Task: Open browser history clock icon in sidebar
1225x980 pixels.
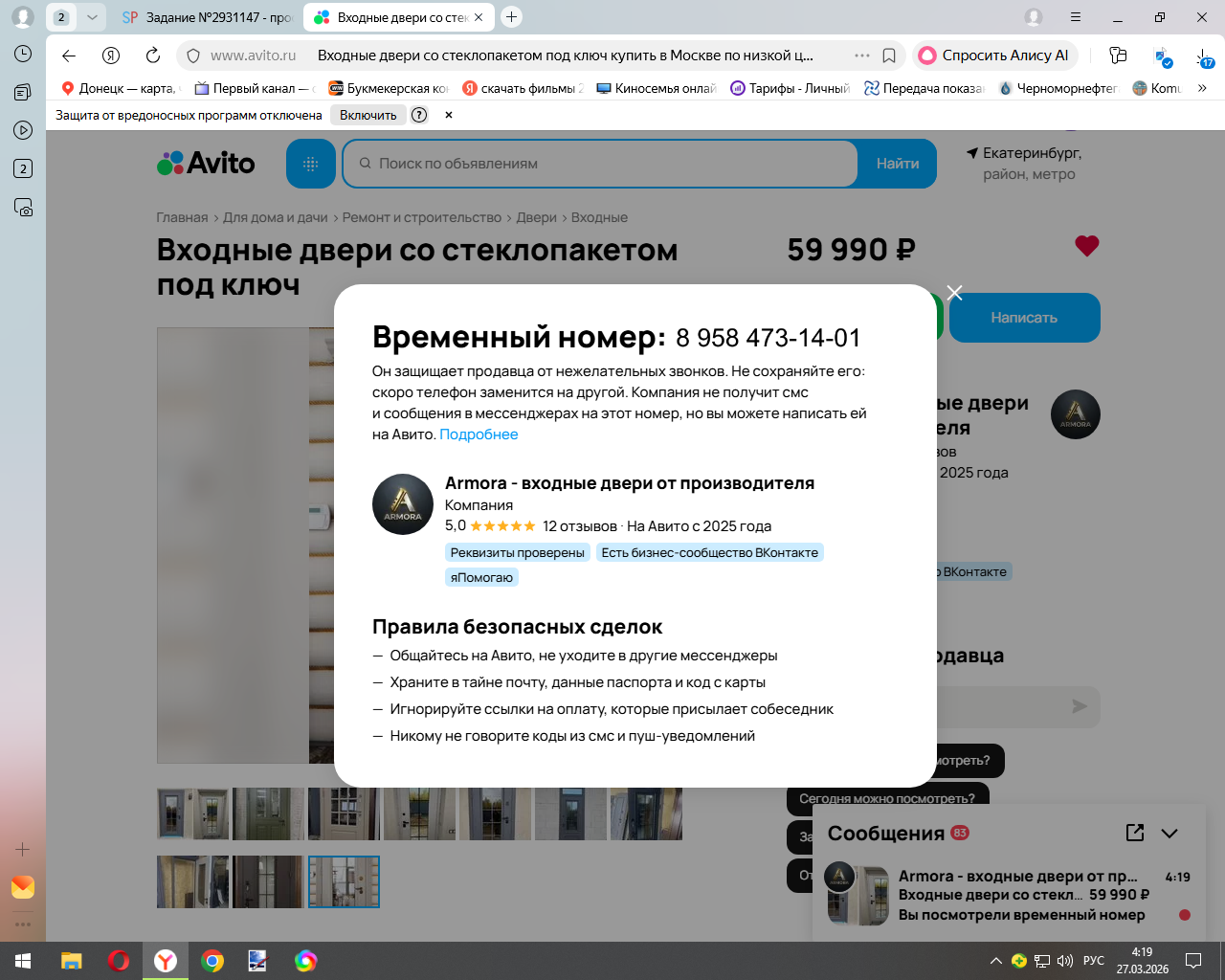Action: pyautogui.click(x=23, y=54)
